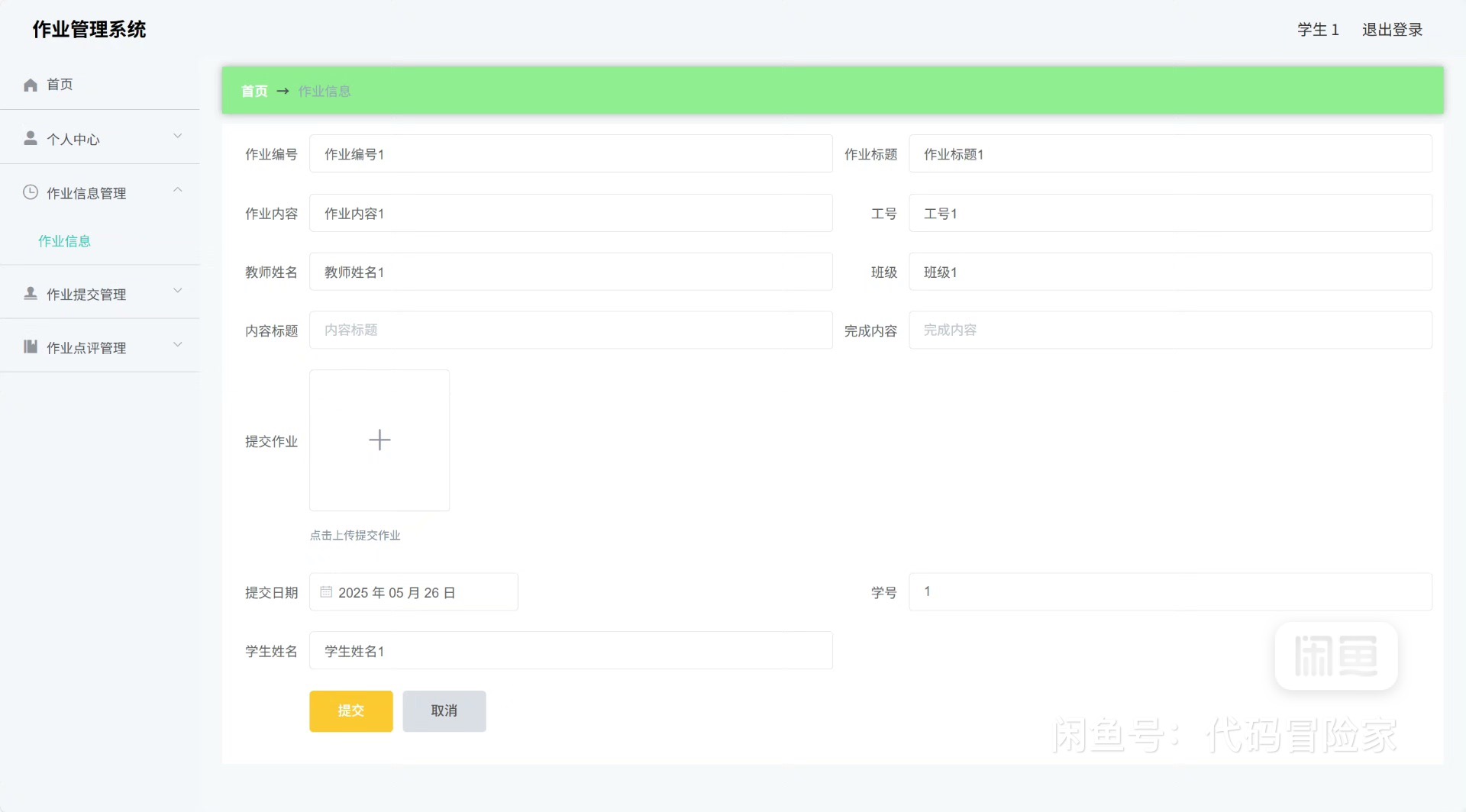Open 首页 in the sidebar menu
Screen dimensions: 1466x812
[x=60, y=85]
